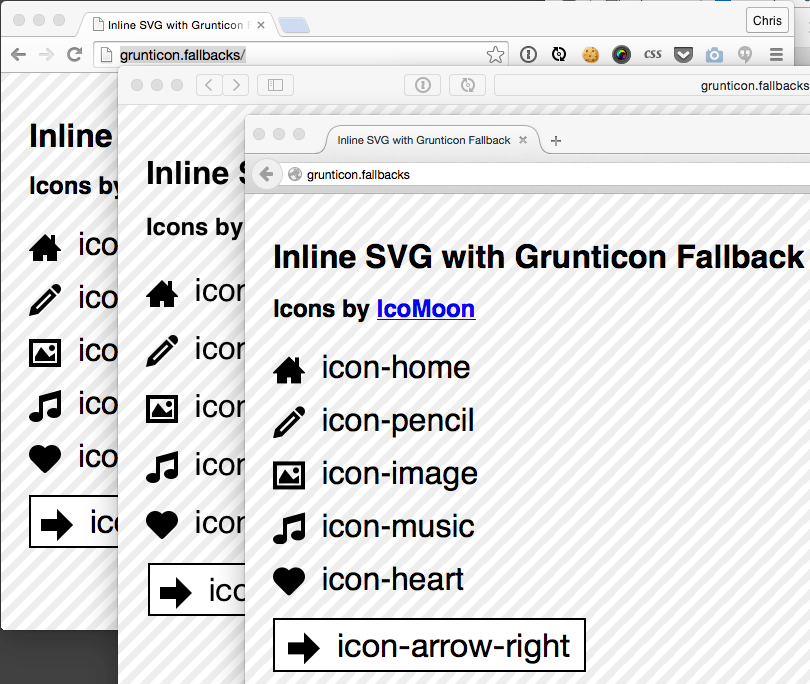
Task: Click the home icon in the Chrome page
Action: (45, 247)
